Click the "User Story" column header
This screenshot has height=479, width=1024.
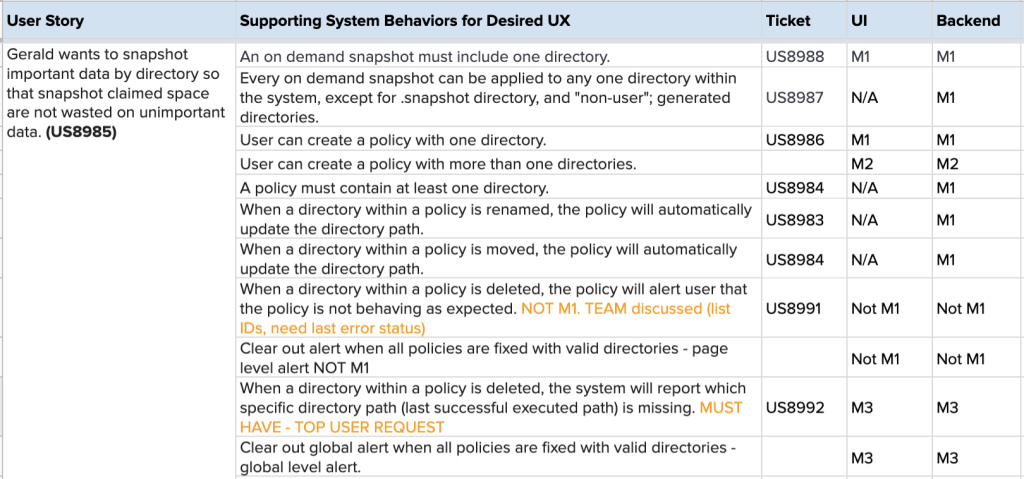click(45, 21)
